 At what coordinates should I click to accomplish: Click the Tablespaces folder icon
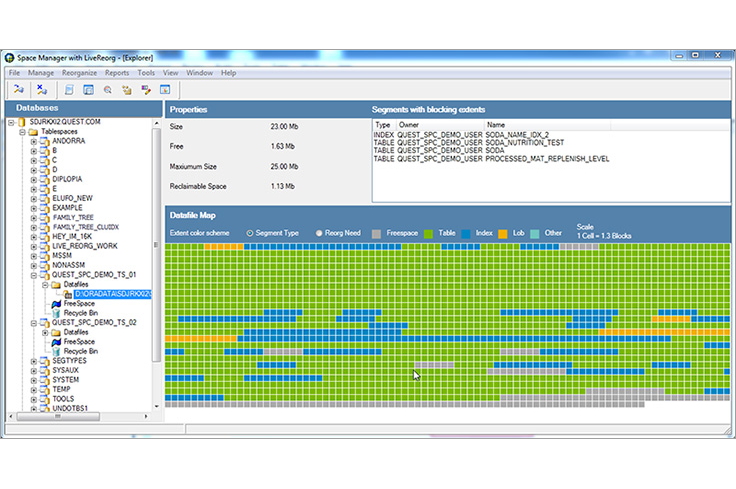point(33,132)
